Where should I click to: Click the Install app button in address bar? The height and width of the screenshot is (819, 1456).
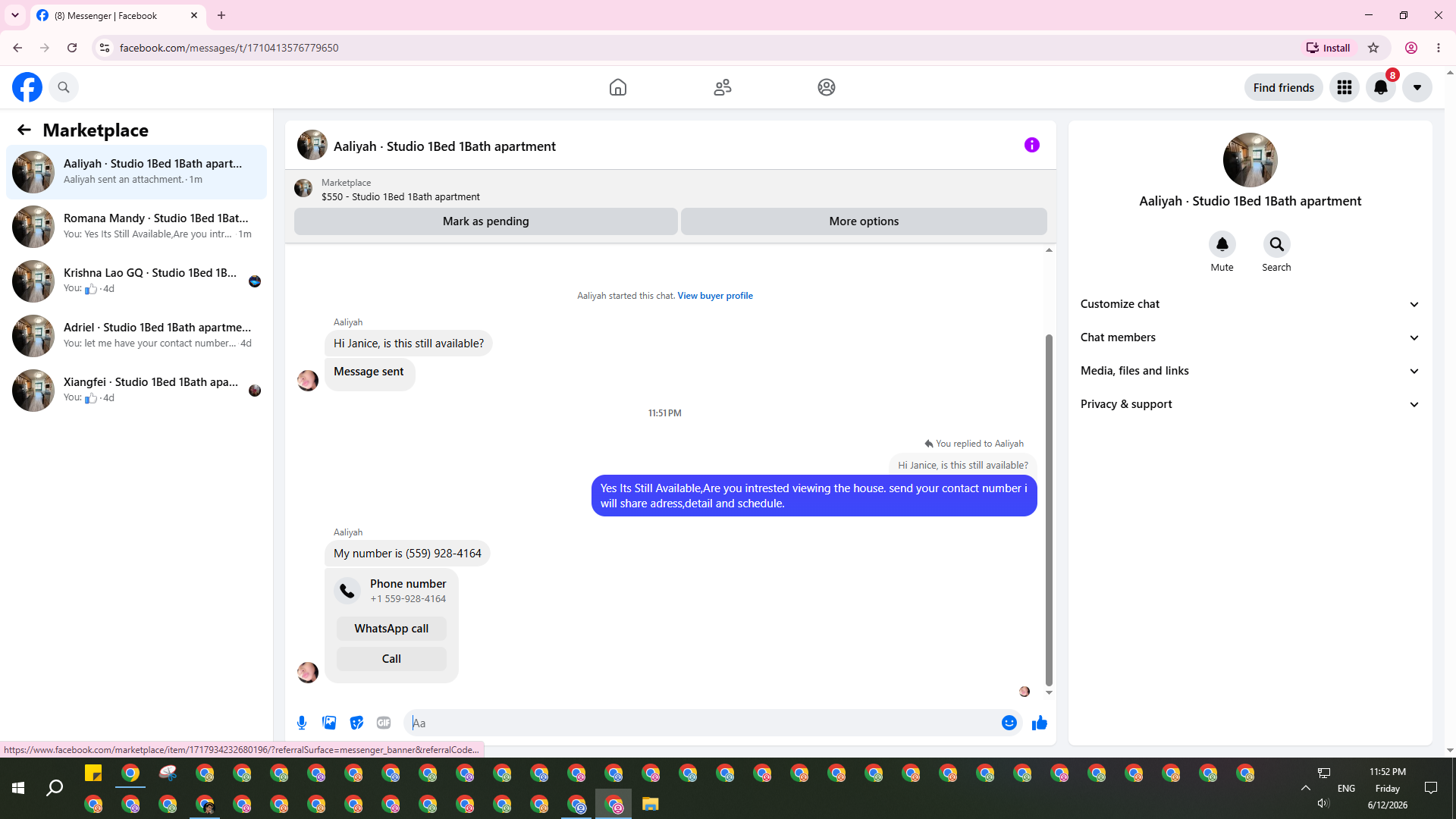(1328, 48)
